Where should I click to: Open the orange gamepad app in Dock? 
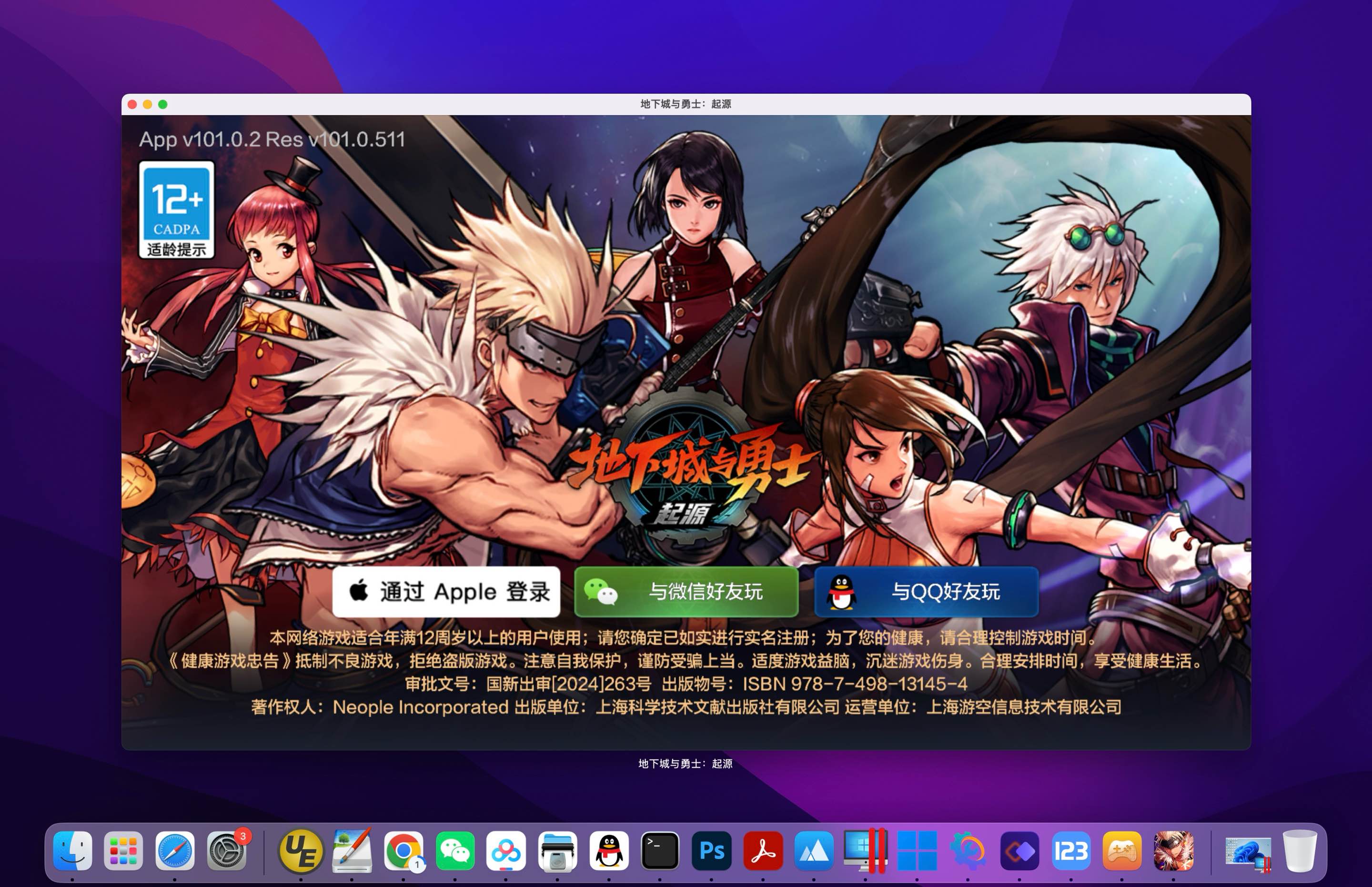(x=1122, y=851)
